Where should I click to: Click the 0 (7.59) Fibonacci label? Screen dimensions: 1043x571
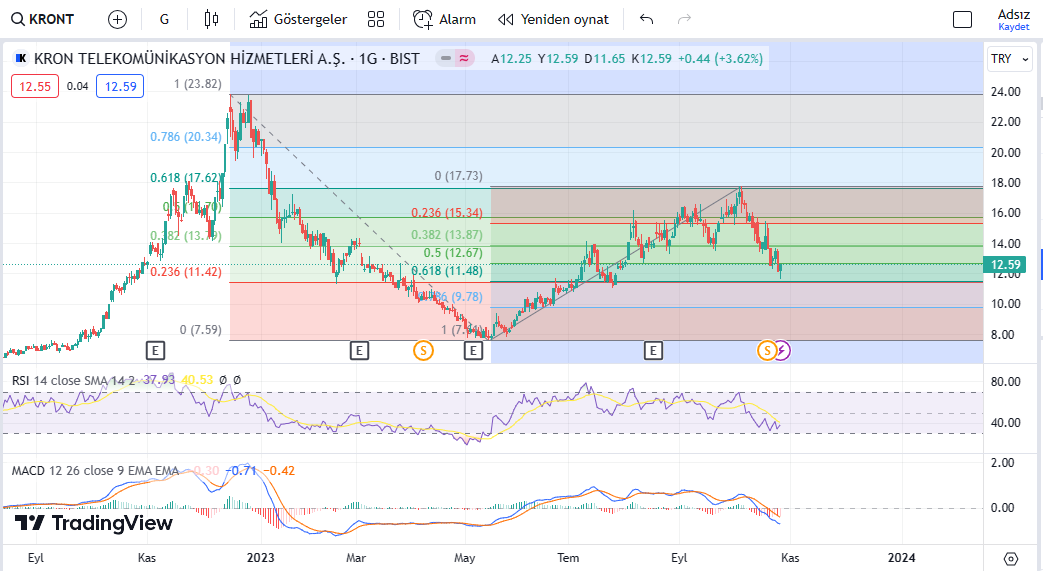click(x=200, y=329)
